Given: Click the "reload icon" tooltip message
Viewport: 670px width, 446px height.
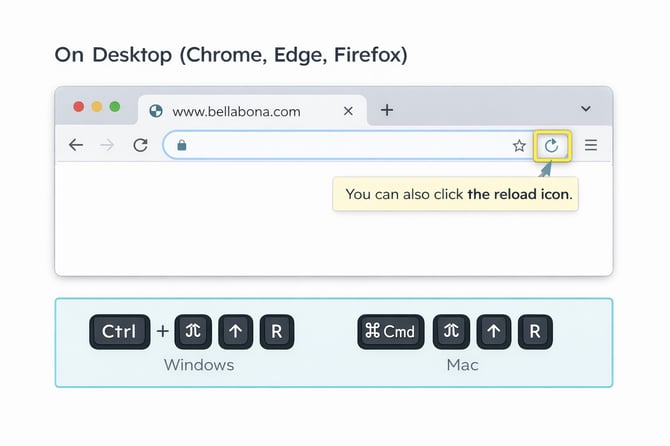Looking at the screenshot, I should [x=458, y=194].
